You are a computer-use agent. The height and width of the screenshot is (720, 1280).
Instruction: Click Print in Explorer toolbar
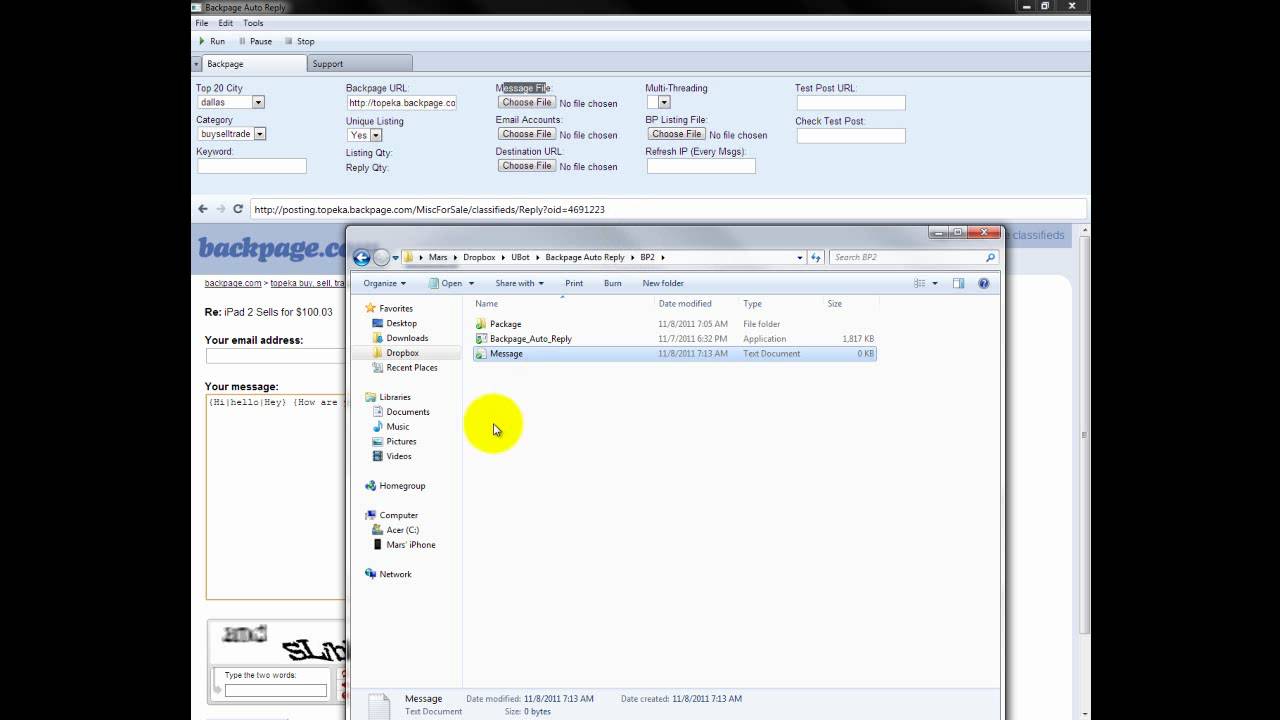tap(574, 283)
